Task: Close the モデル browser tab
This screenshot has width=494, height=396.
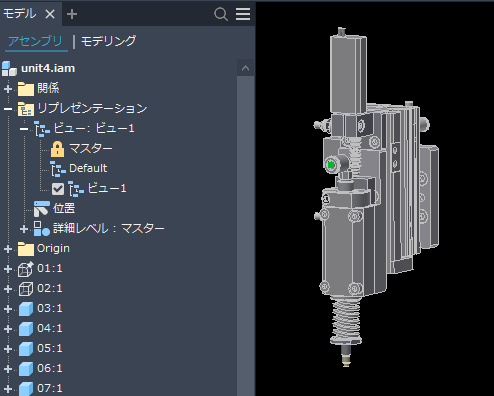Action: (50, 14)
